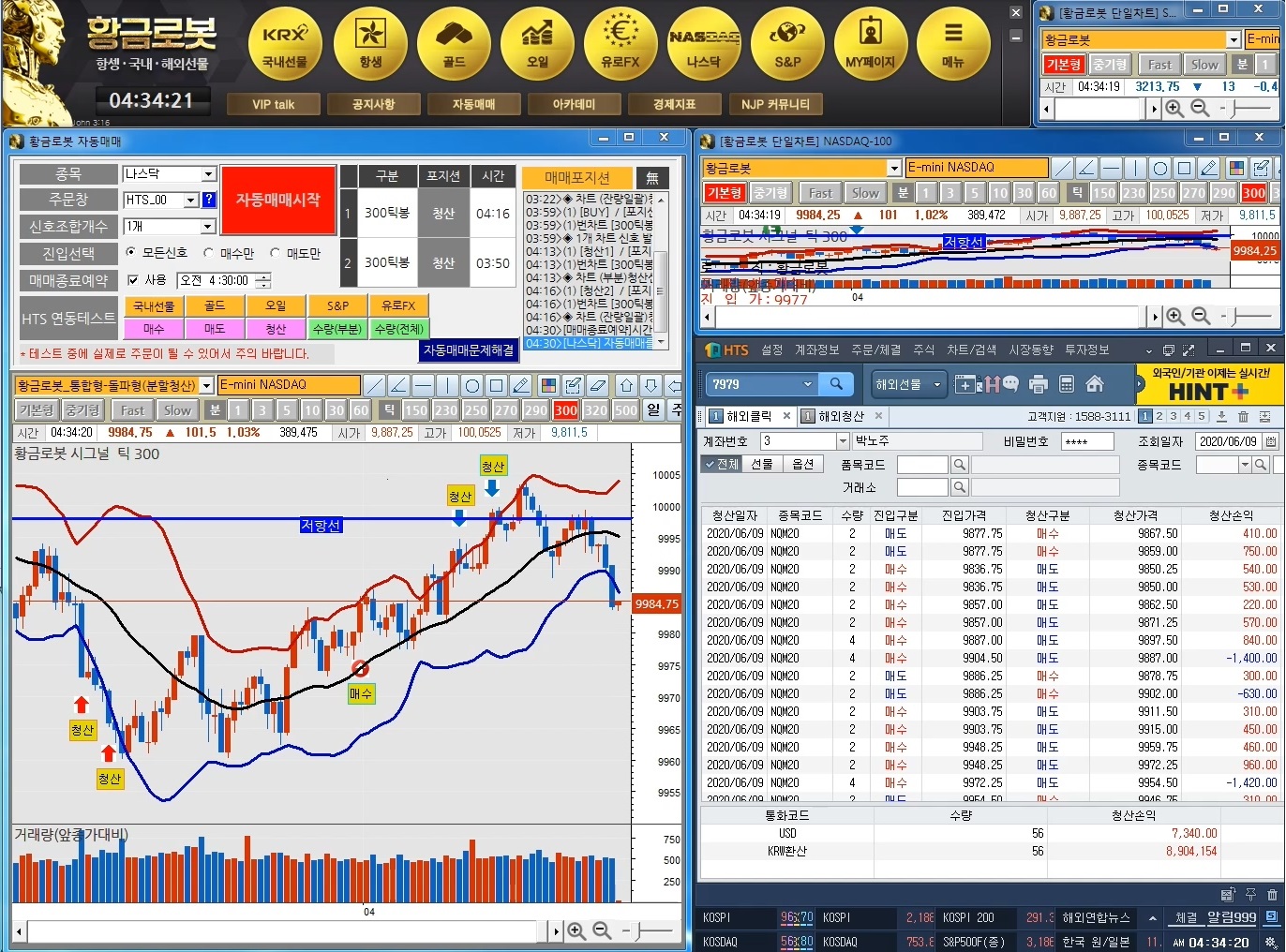Image resolution: width=1286 pixels, height=952 pixels.
Task: Open the 주문/체결 menu in HTS
Action: coord(875,350)
